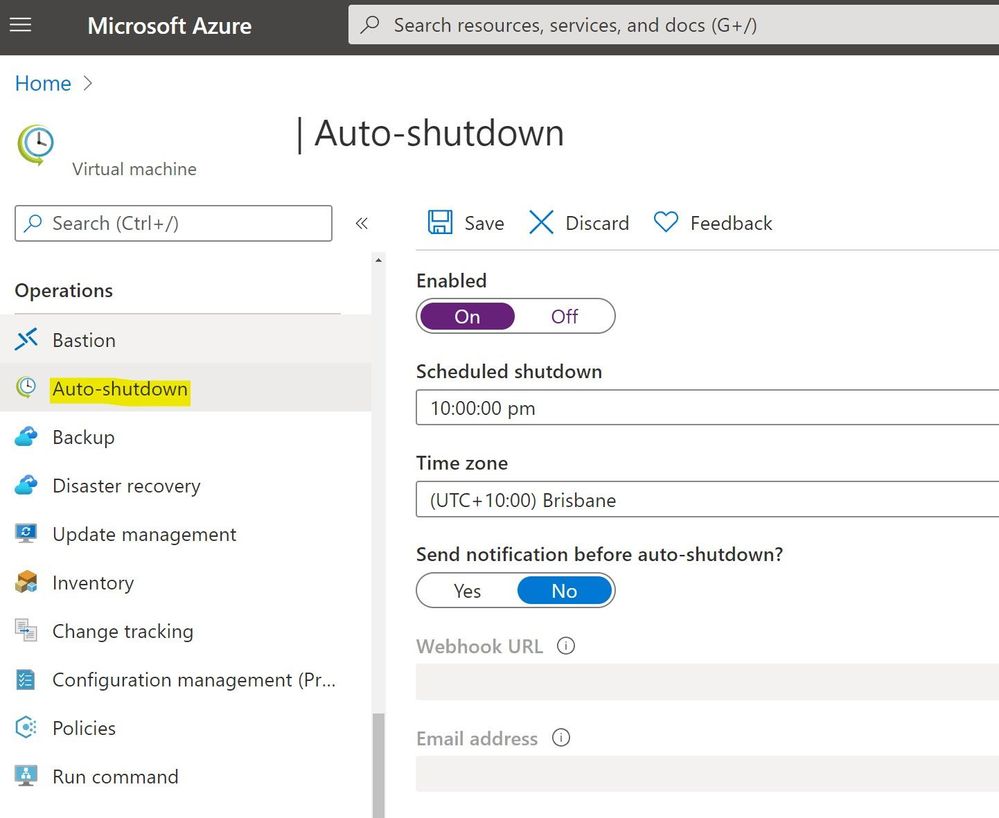Viewport: 999px width, 818px height.
Task: Click the Configuration management checklist icon
Action: (25, 679)
